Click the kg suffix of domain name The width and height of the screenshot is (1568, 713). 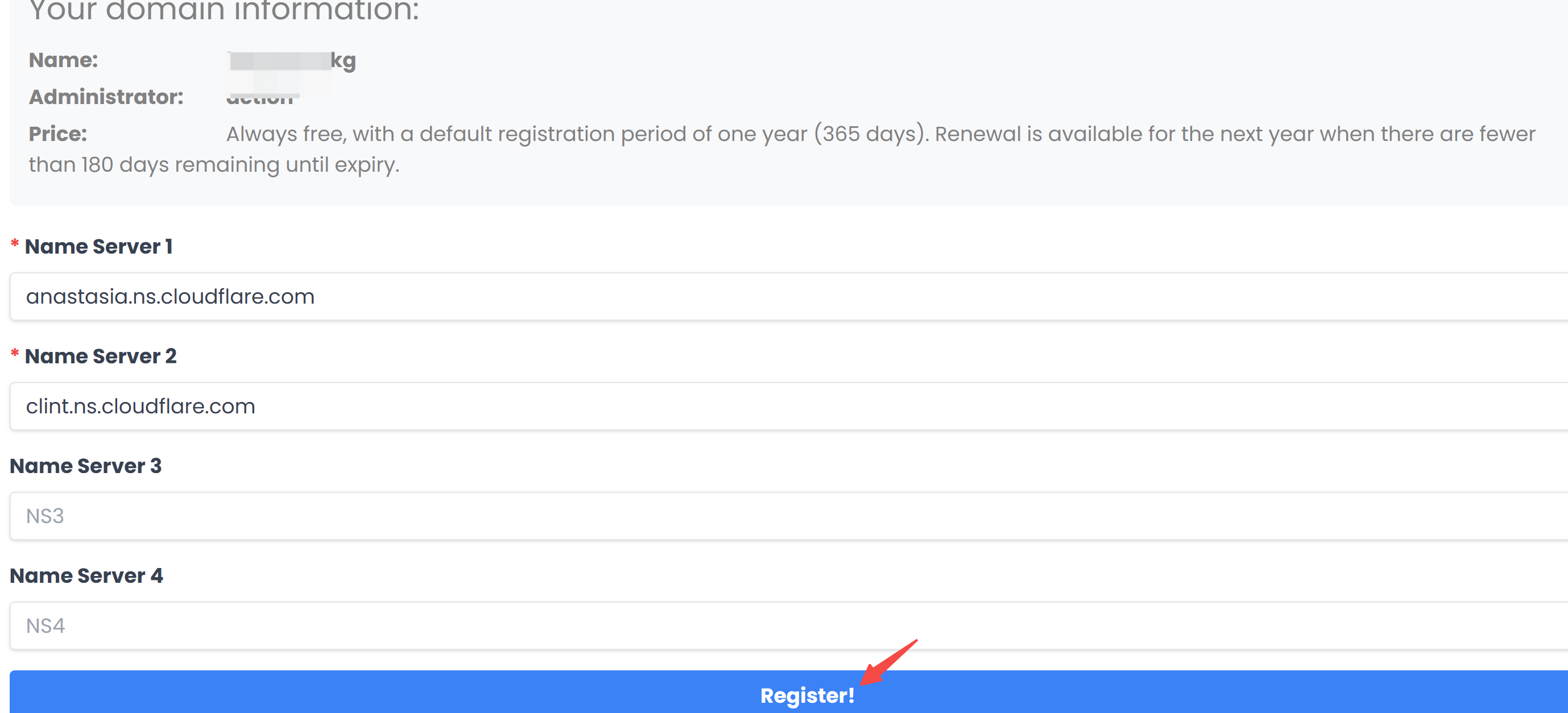click(x=344, y=61)
